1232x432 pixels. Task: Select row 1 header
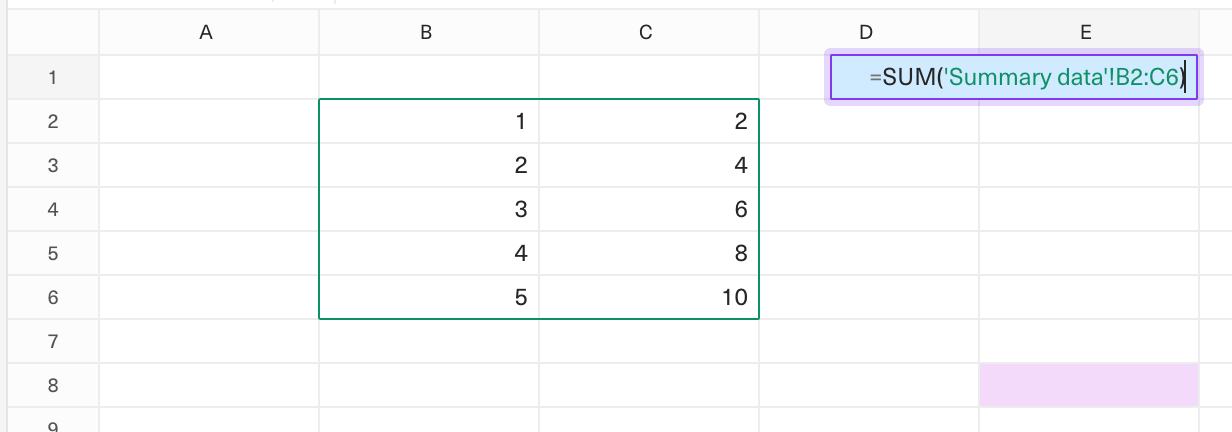point(53,77)
